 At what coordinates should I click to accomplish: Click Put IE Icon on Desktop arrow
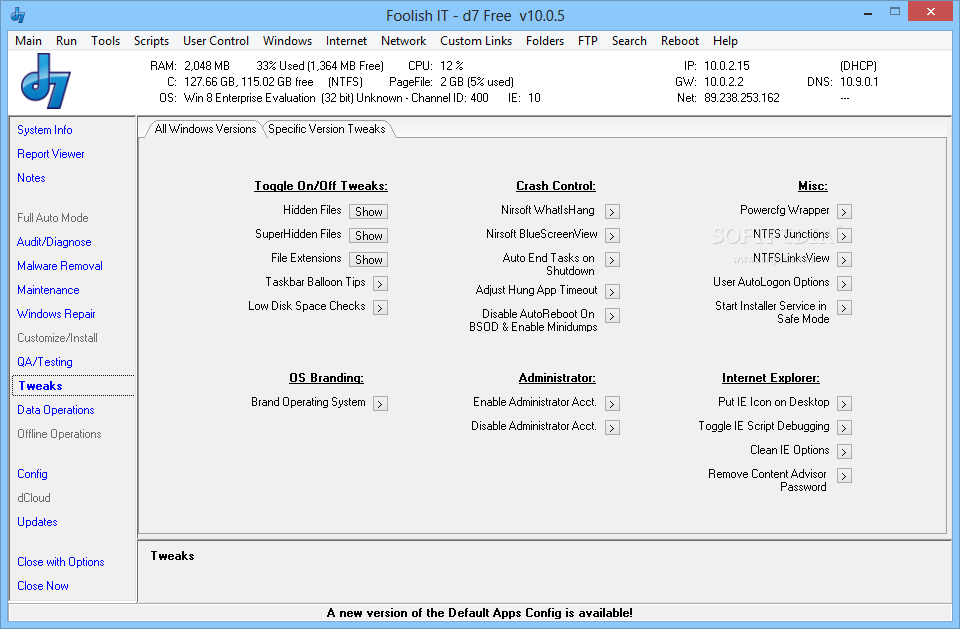pyautogui.click(x=844, y=404)
